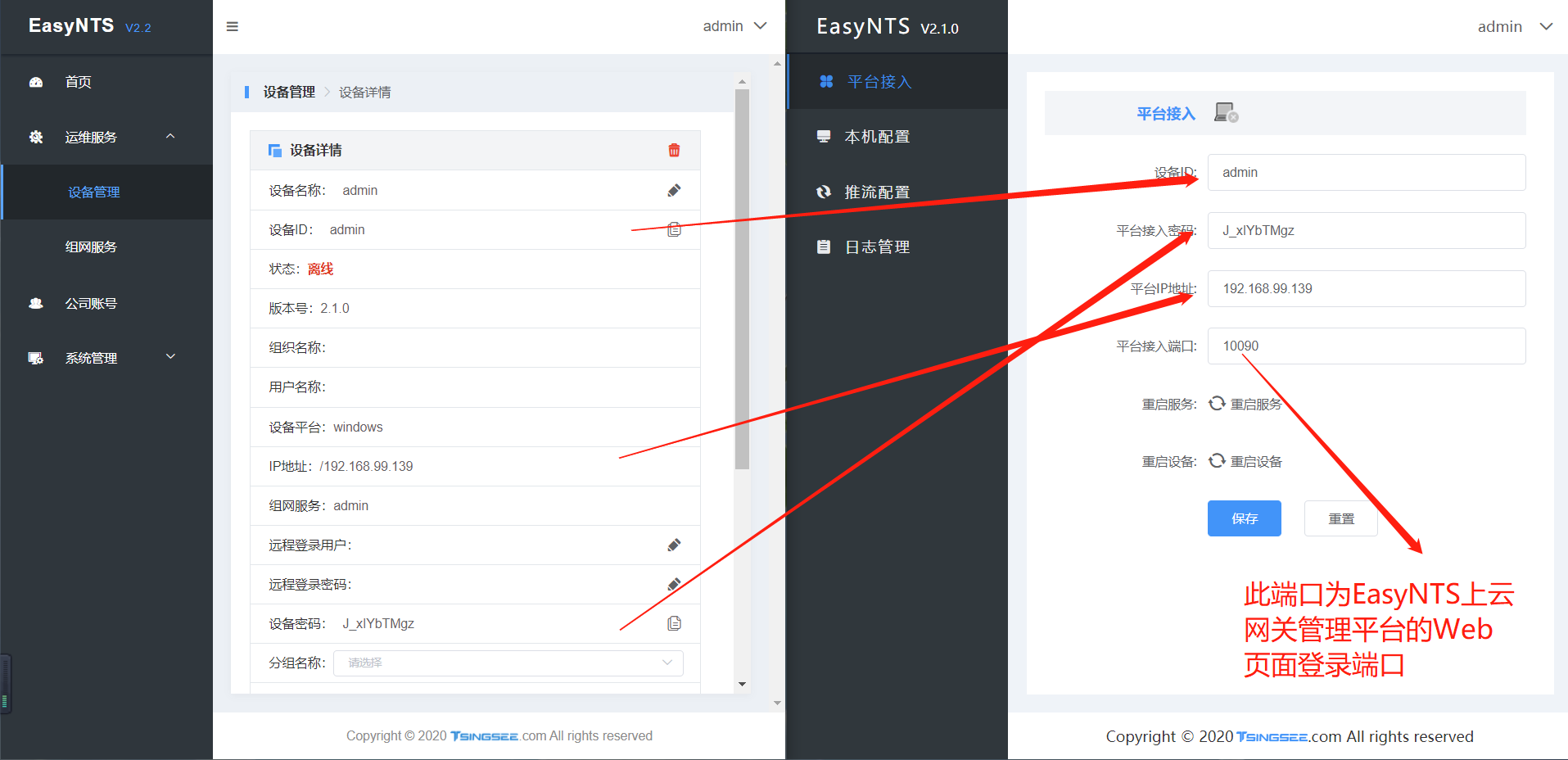Click the inner scrollbar down arrow
This screenshot has height=760, width=1568.
point(742,684)
